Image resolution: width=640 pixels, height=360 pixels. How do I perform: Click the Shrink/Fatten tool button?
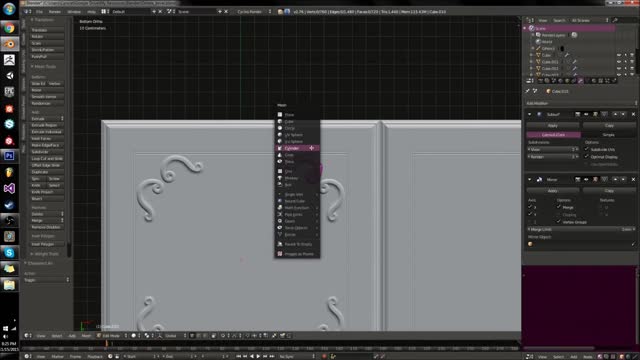(47, 50)
